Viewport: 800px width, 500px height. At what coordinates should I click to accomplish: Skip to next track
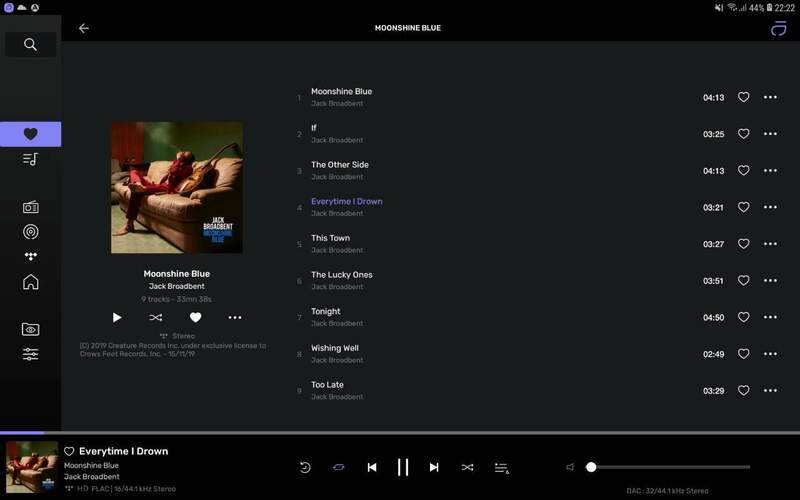(x=434, y=467)
